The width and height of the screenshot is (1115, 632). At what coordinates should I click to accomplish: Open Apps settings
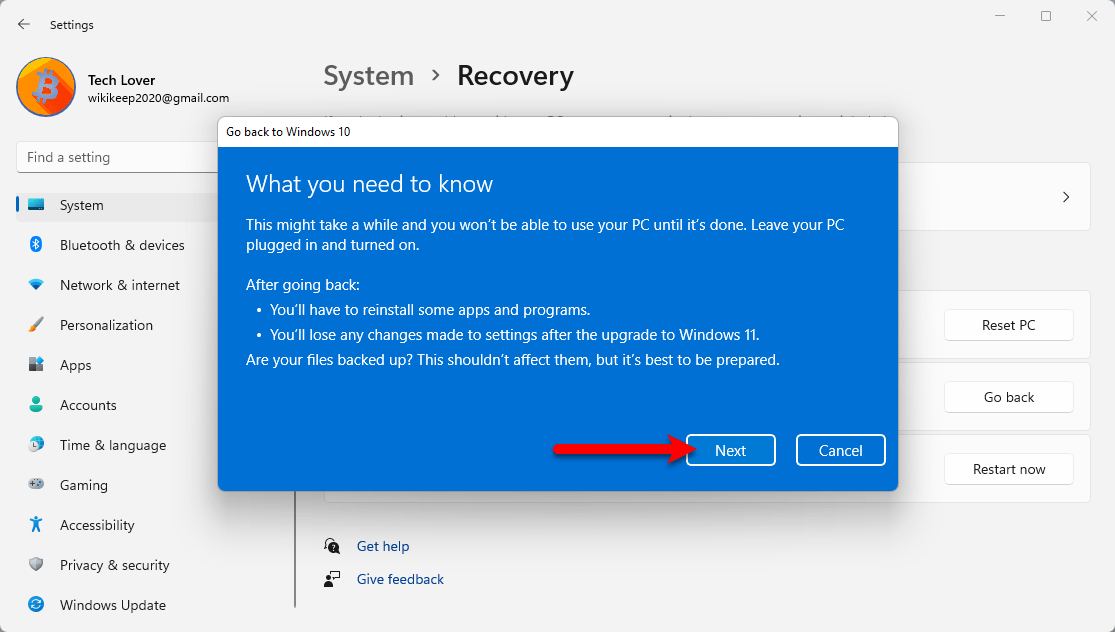click(x=75, y=365)
